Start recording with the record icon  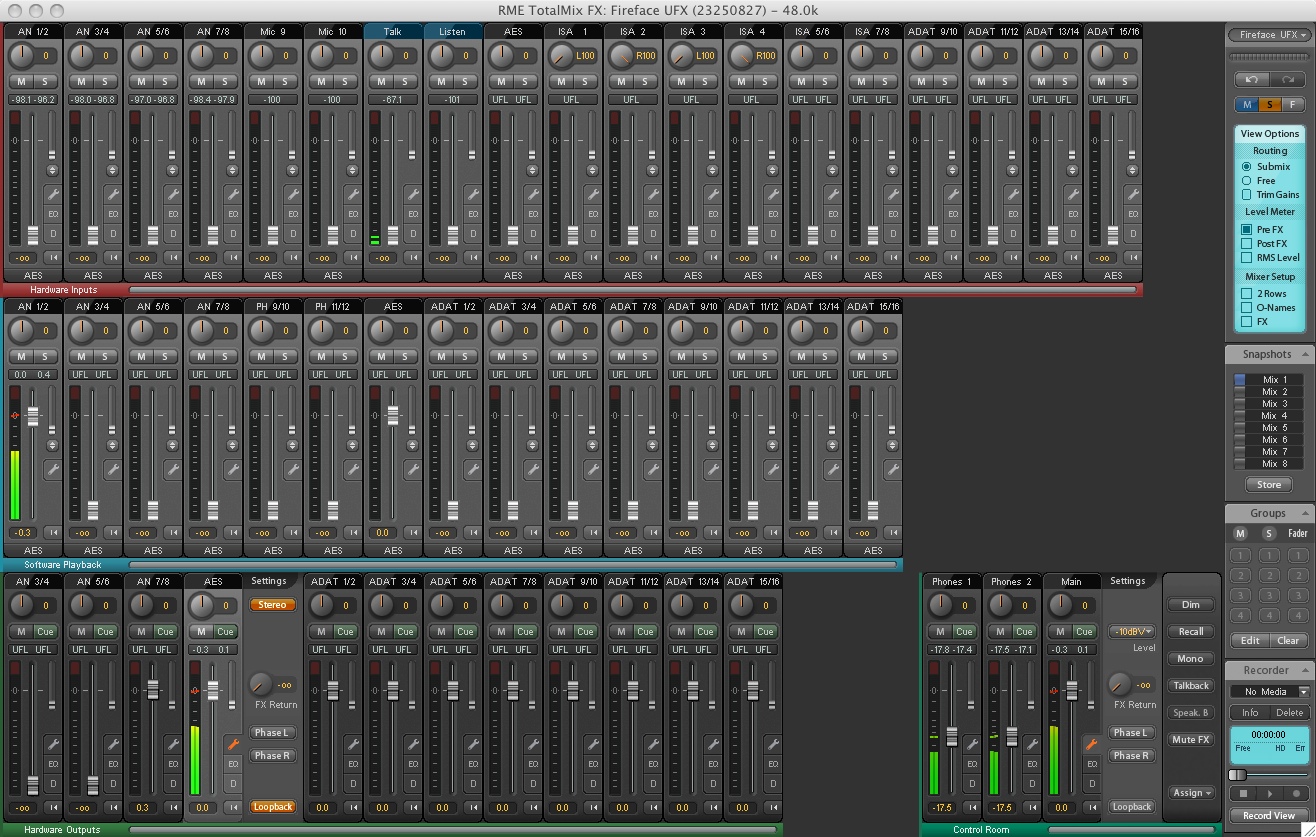pyautogui.click(x=1296, y=794)
